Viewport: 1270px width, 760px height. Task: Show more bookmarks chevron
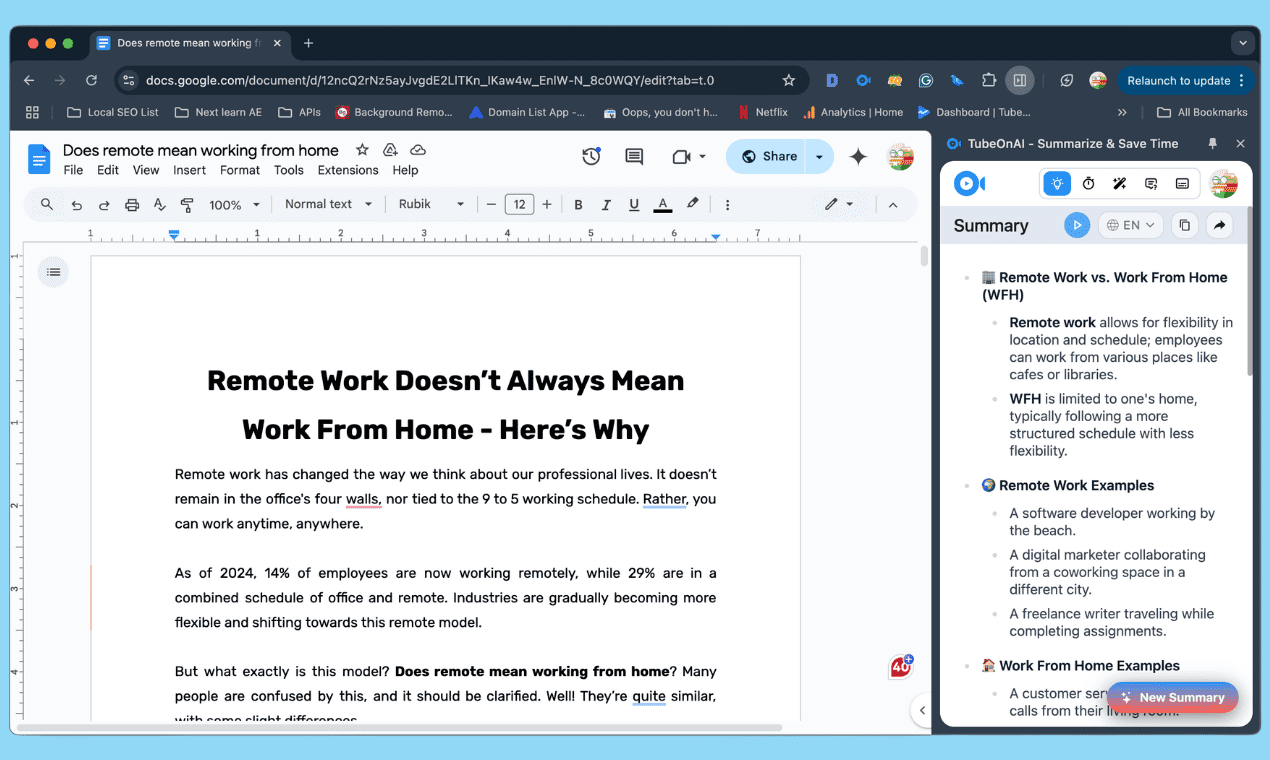[1122, 112]
